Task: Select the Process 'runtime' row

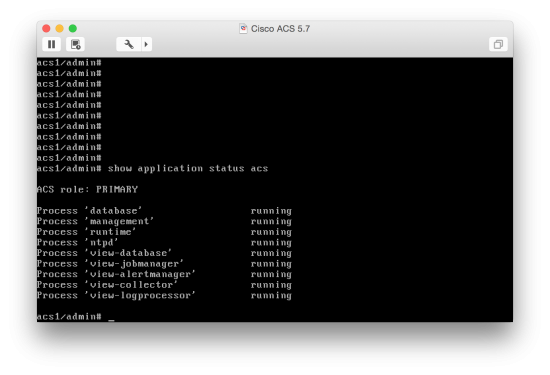Action: [x=164, y=232]
